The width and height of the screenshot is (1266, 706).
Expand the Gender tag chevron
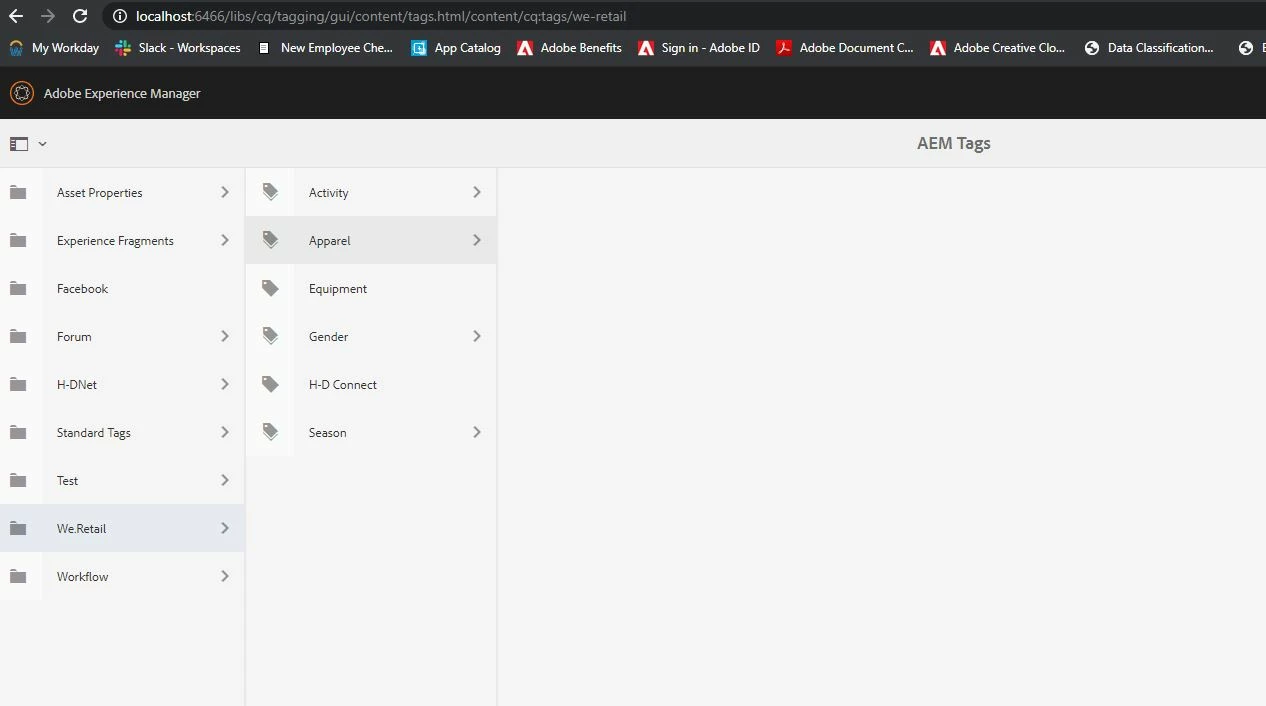tap(477, 336)
